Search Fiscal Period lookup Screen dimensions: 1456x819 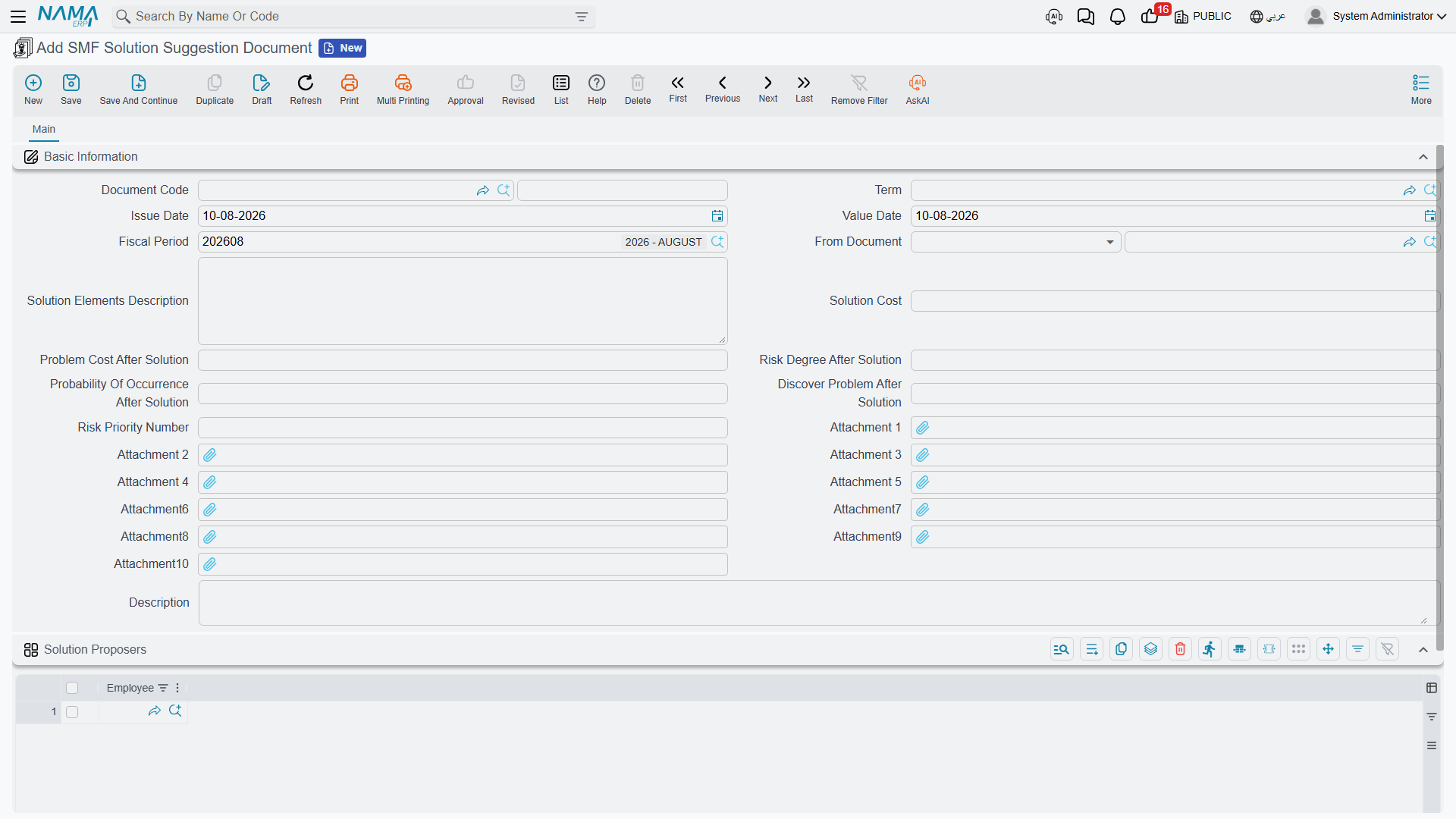pyautogui.click(x=717, y=242)
